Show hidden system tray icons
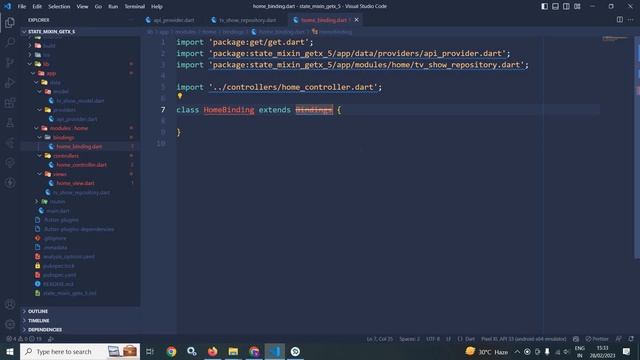Viewport: 640px width, 360px height. (517, 351)
